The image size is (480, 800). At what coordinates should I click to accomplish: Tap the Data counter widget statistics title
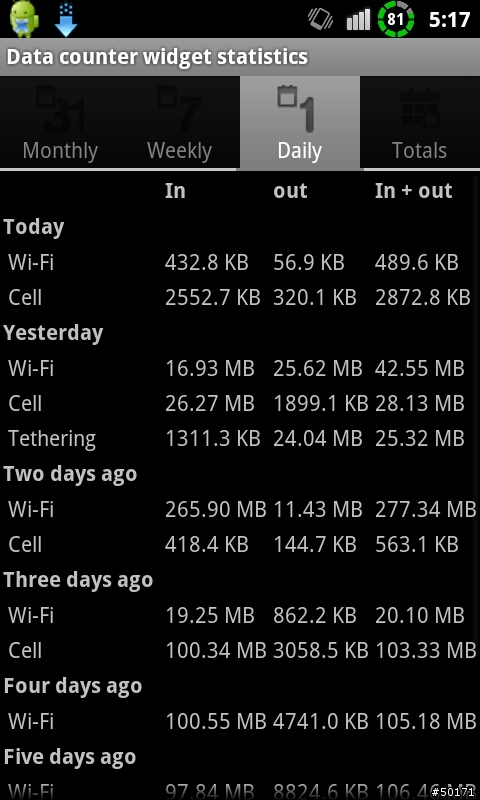(157, 57)
